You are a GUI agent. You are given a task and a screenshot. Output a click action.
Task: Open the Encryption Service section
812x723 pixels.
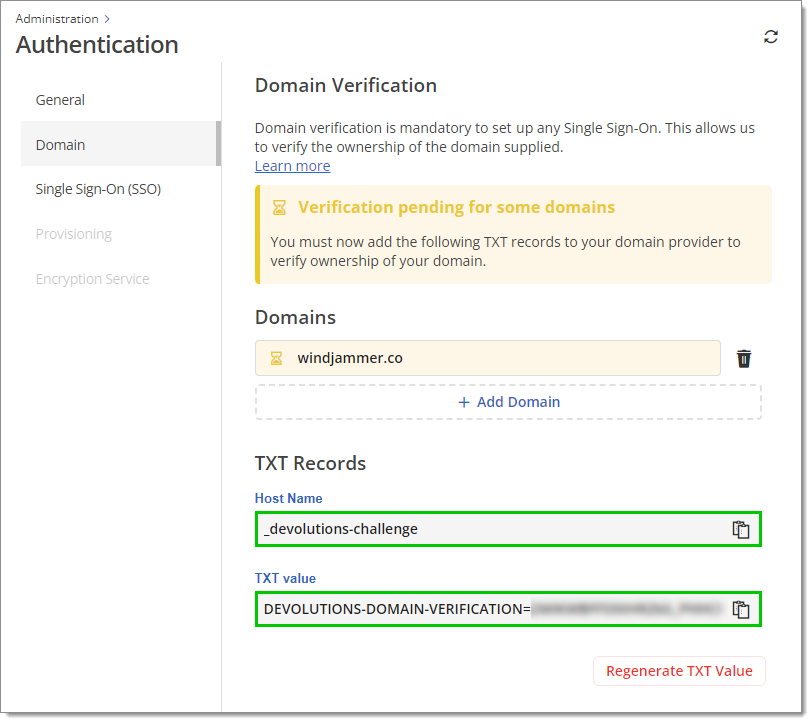click(x=92, y=279)
